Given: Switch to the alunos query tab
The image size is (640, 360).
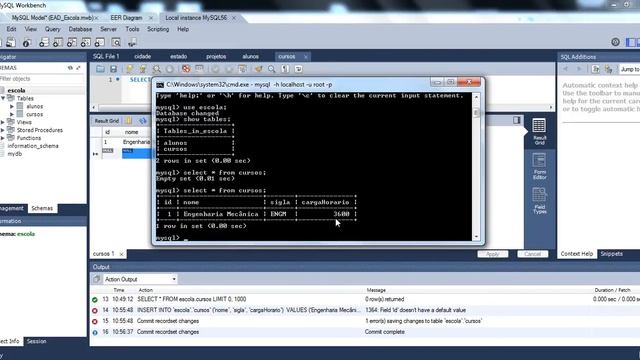Looking at the screenshot, I should 250,56.
